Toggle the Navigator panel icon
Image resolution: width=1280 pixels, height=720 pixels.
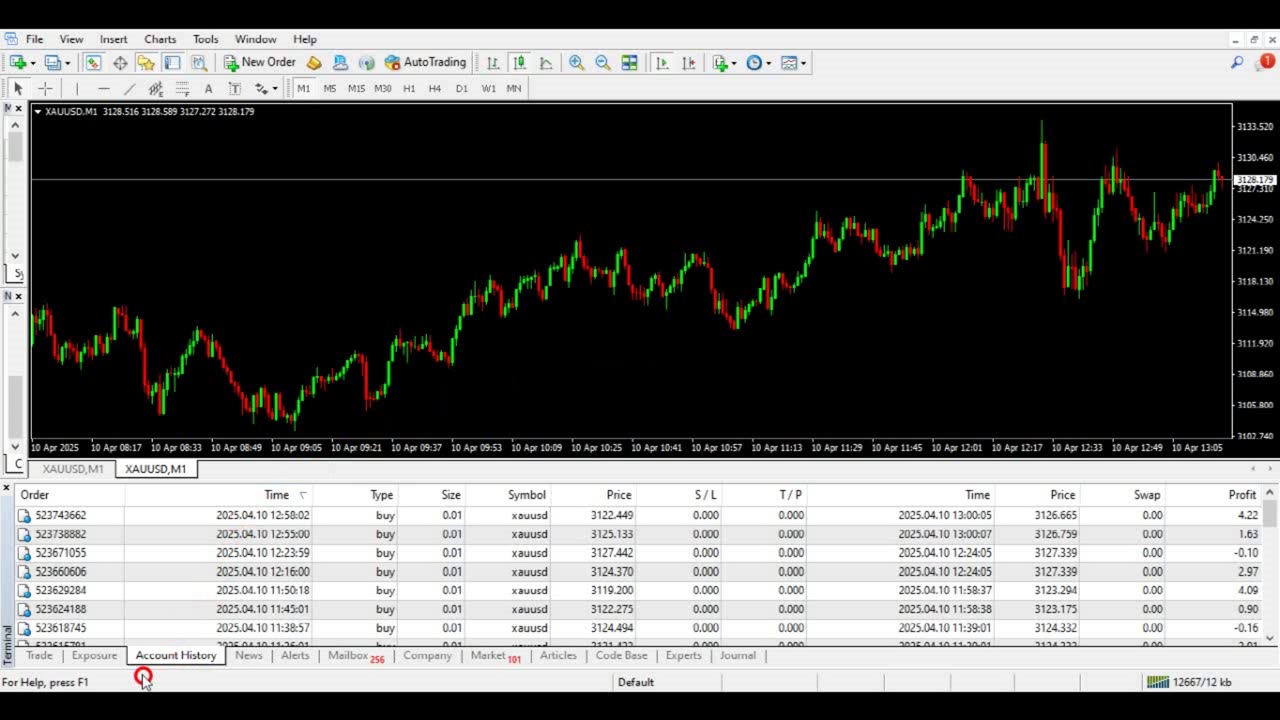pyautogui.click(x=146, y=63)
